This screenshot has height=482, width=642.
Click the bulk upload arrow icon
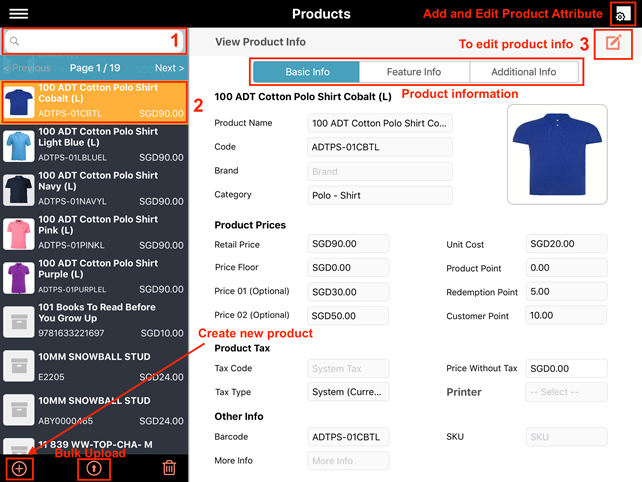click(x=94, y=468)
